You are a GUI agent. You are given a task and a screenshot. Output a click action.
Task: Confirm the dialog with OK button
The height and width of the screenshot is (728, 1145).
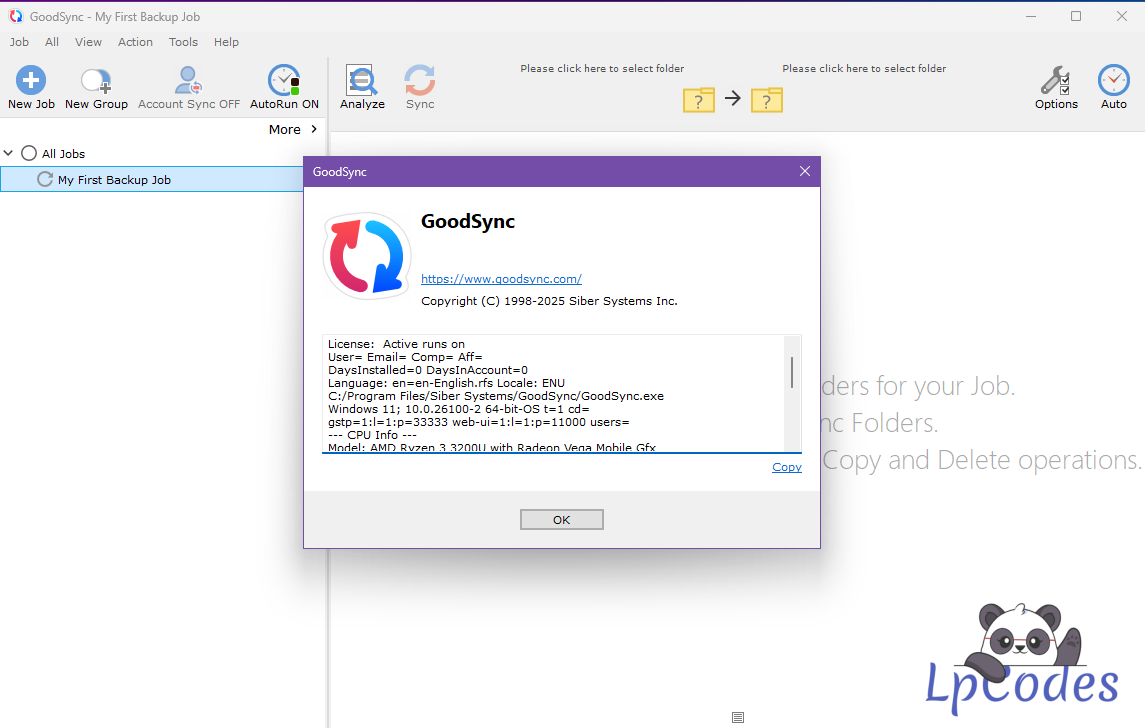pos(562,520)
